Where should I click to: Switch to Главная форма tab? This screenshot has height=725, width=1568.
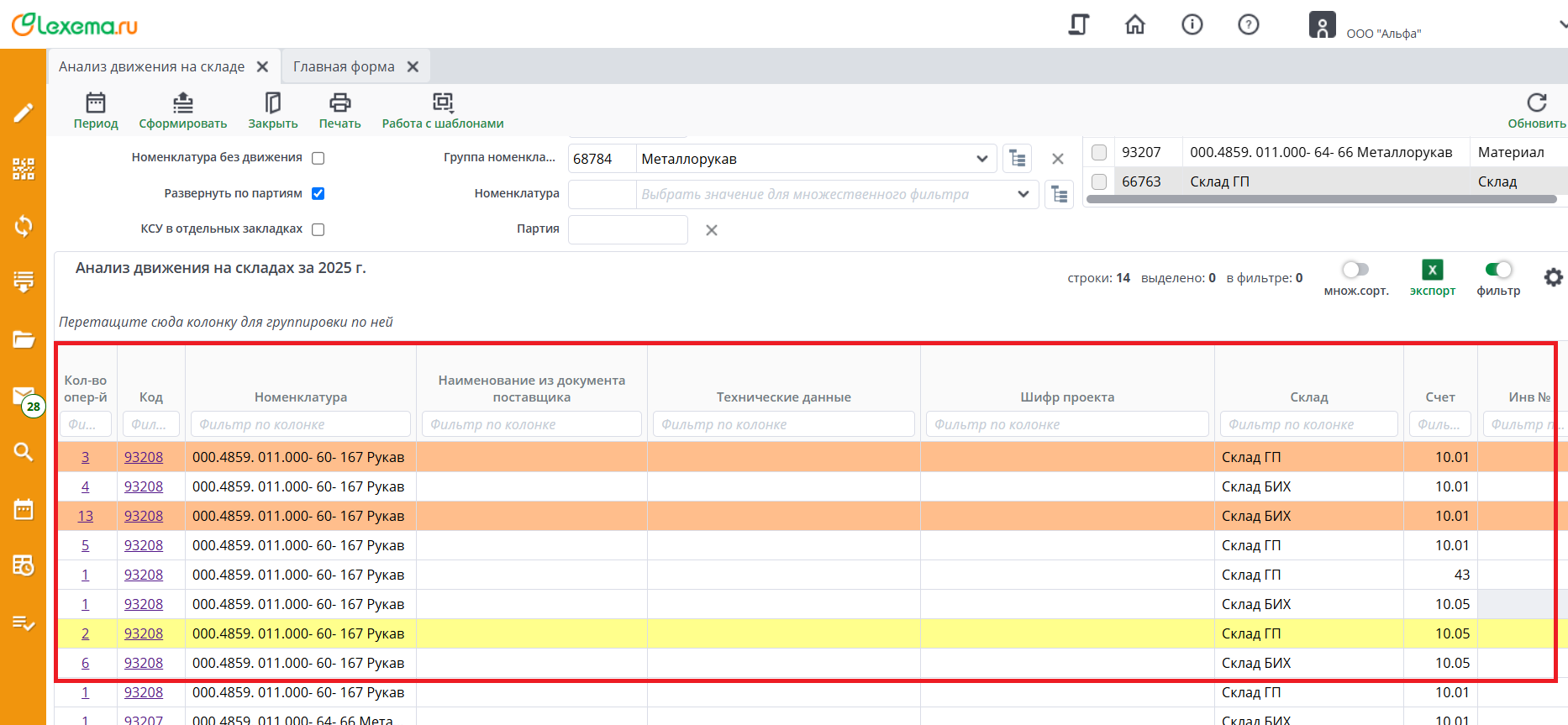[x=344, y=66]
